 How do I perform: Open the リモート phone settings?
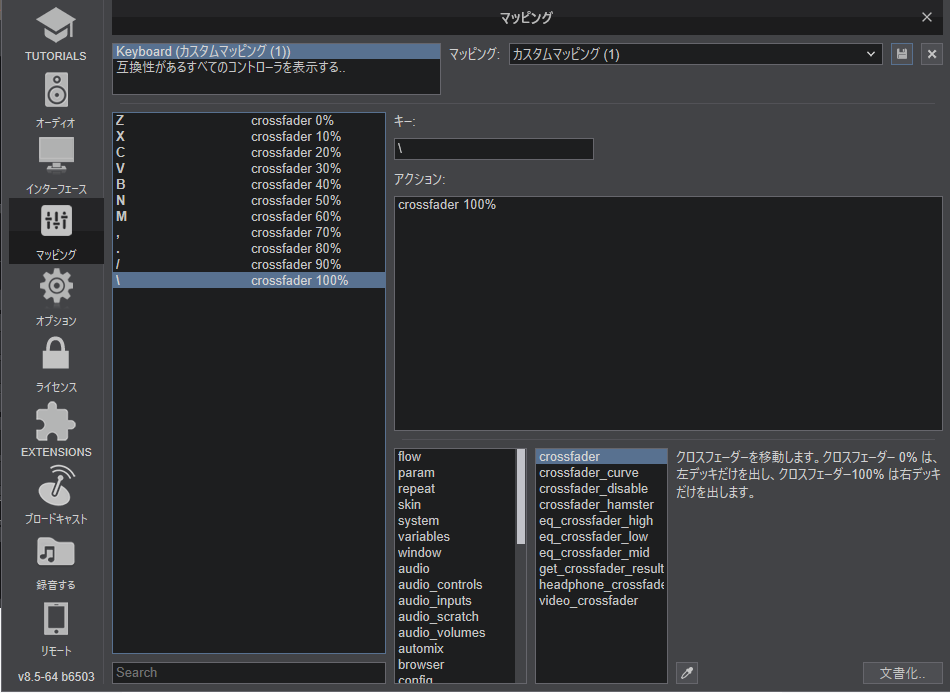(x=56, y=629)
